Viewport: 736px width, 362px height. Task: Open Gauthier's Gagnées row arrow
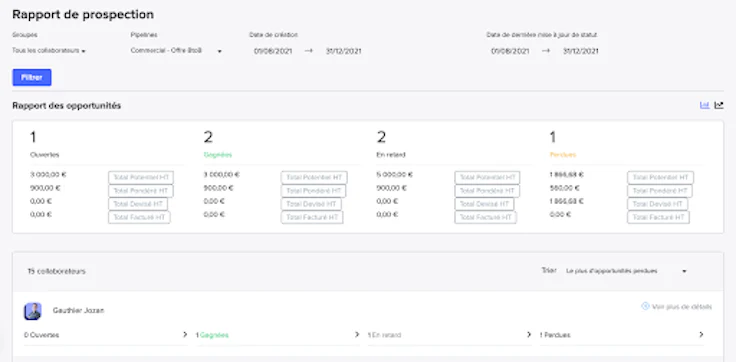coord(357,335)
